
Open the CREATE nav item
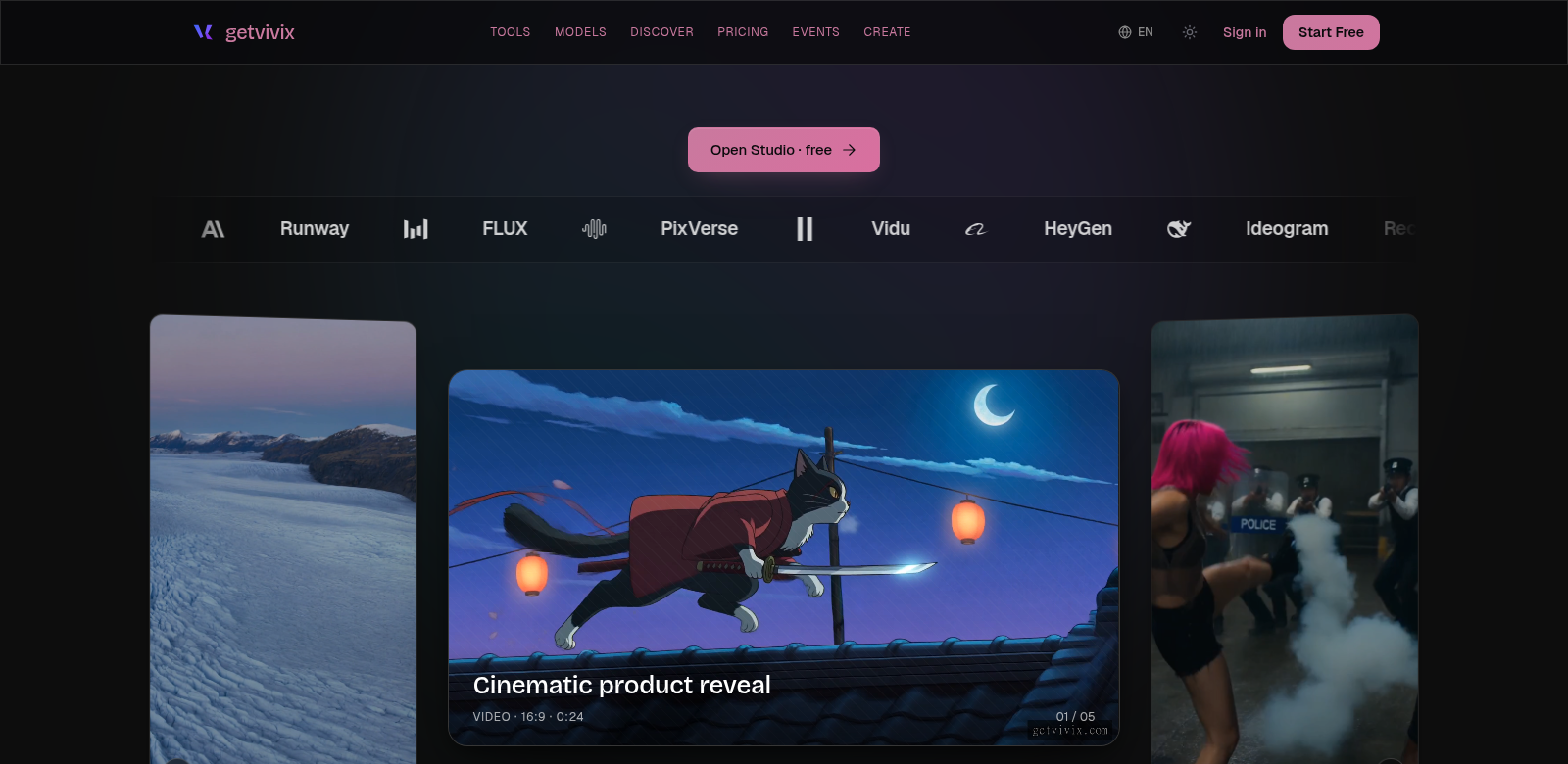pyautogui.click(x=887, y=32)
